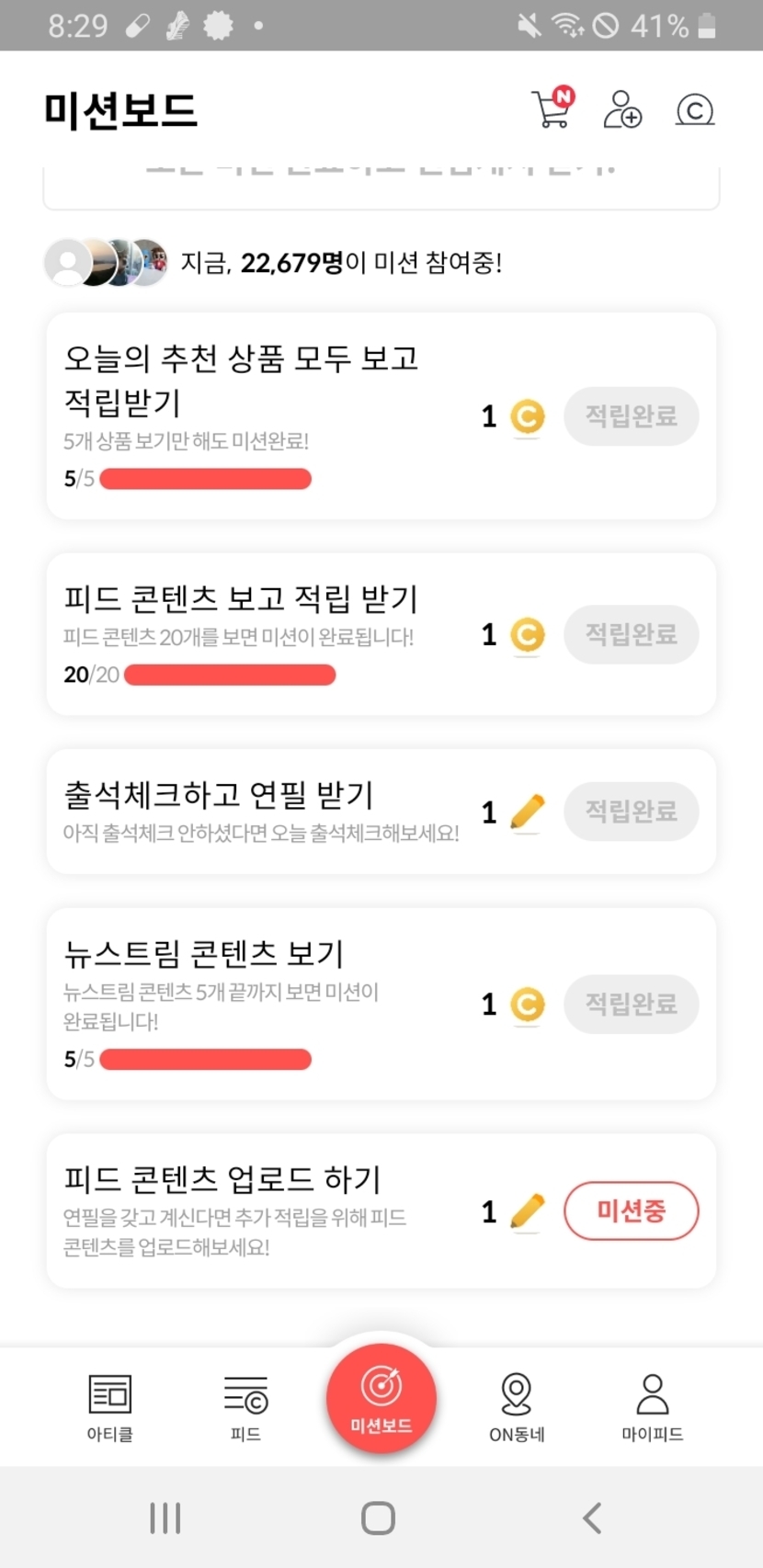The image size is (763, 1568).
Task: Open the shopping cart icon
Action: click(x=552, y=108)
